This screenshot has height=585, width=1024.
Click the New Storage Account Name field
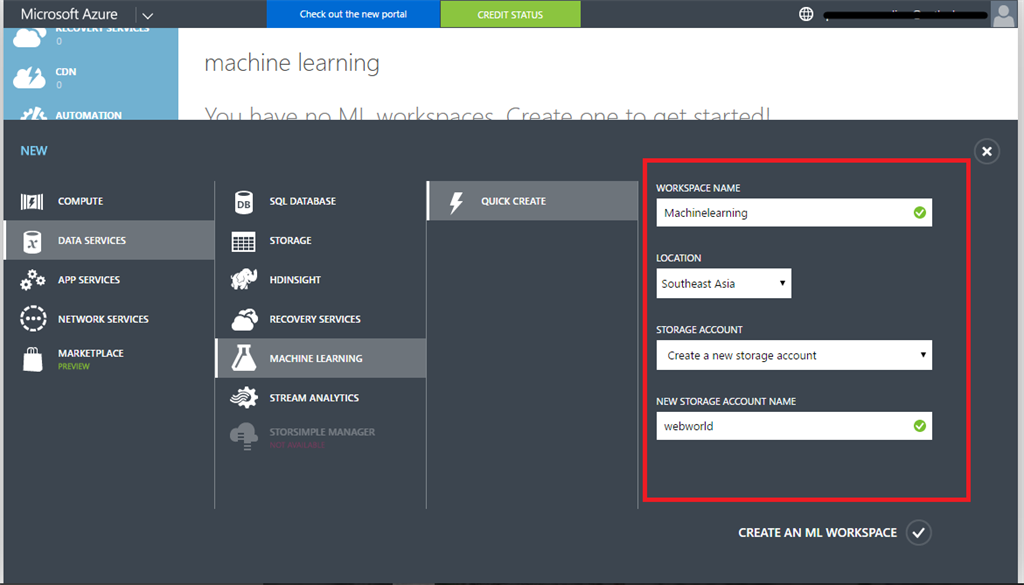coord(794,426)
